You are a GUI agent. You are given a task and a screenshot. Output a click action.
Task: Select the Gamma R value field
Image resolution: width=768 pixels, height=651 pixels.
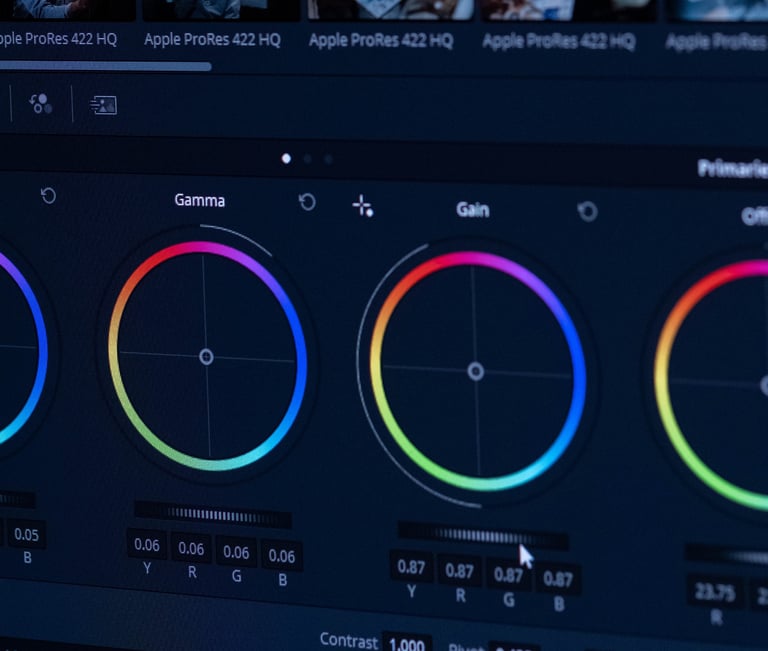click(191, 548)
